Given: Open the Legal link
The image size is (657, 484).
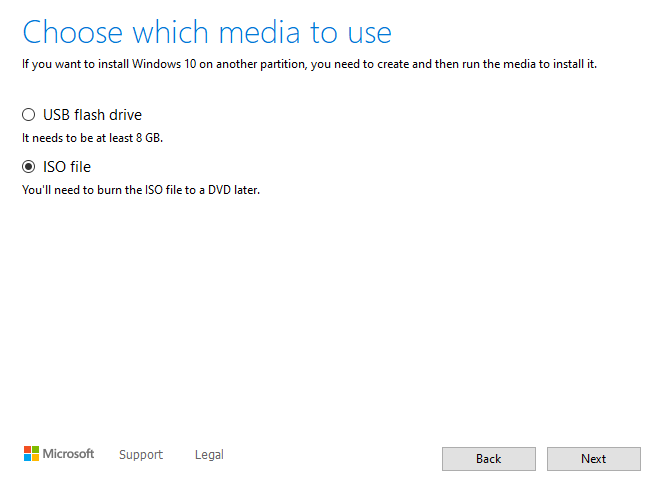Looking at the screenshot, I should (x=209, y=455).
